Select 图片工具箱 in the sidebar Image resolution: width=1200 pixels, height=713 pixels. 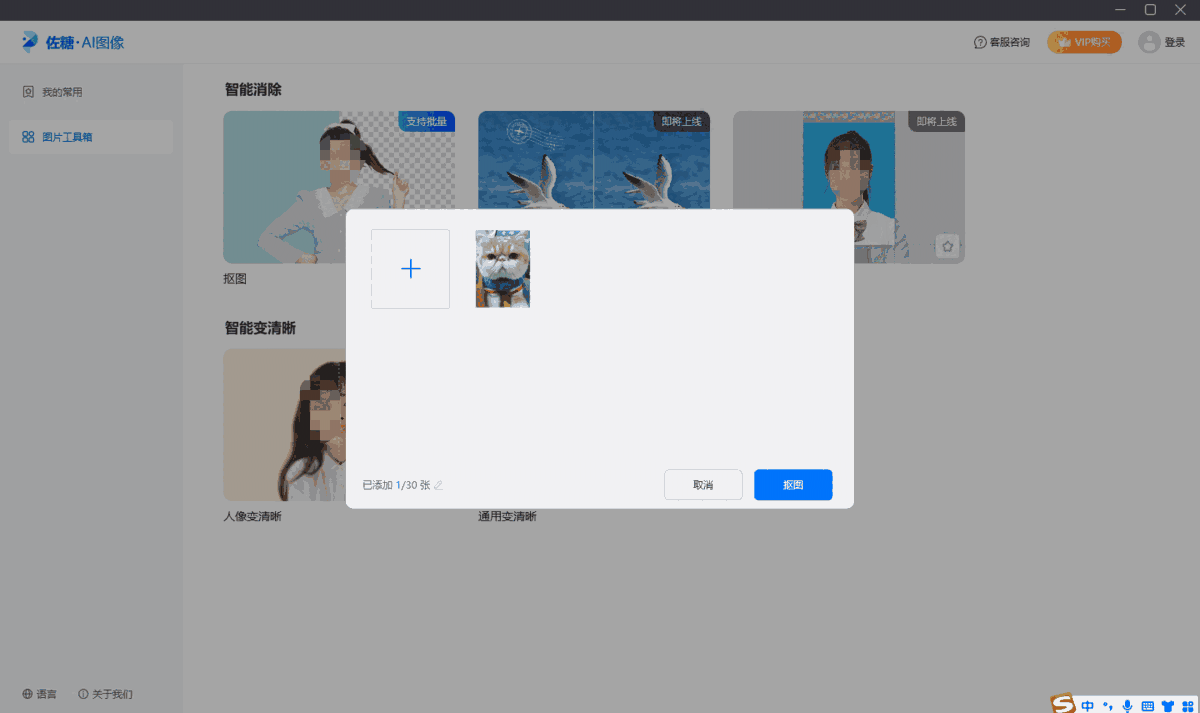(x=66, y=137)
